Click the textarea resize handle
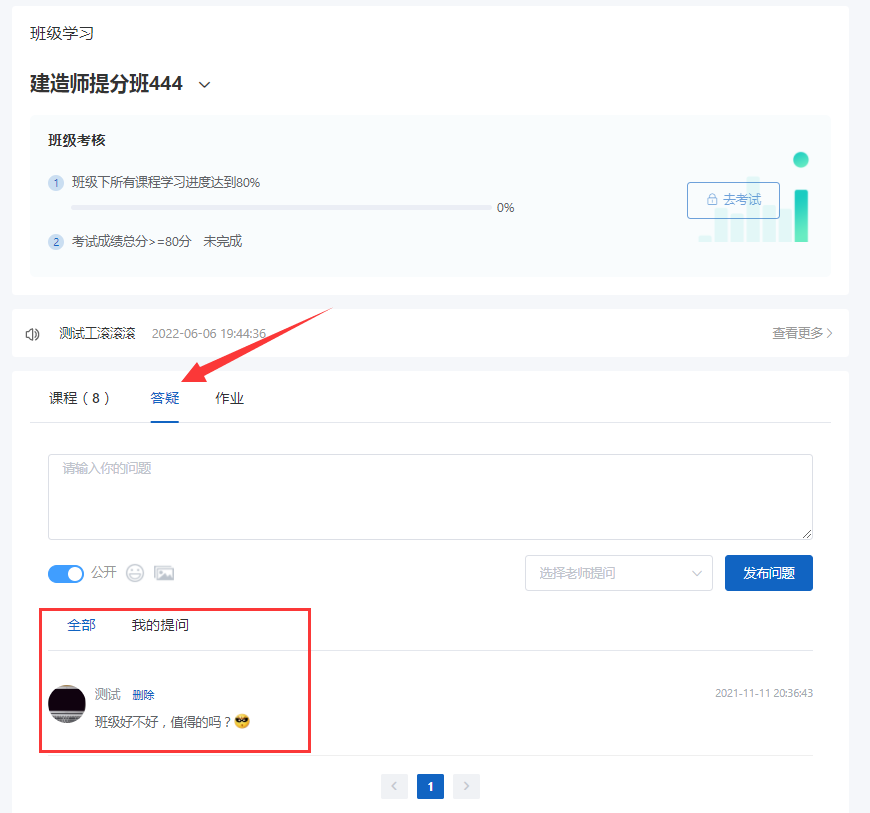870x813 pixels. tap(807, 534)
